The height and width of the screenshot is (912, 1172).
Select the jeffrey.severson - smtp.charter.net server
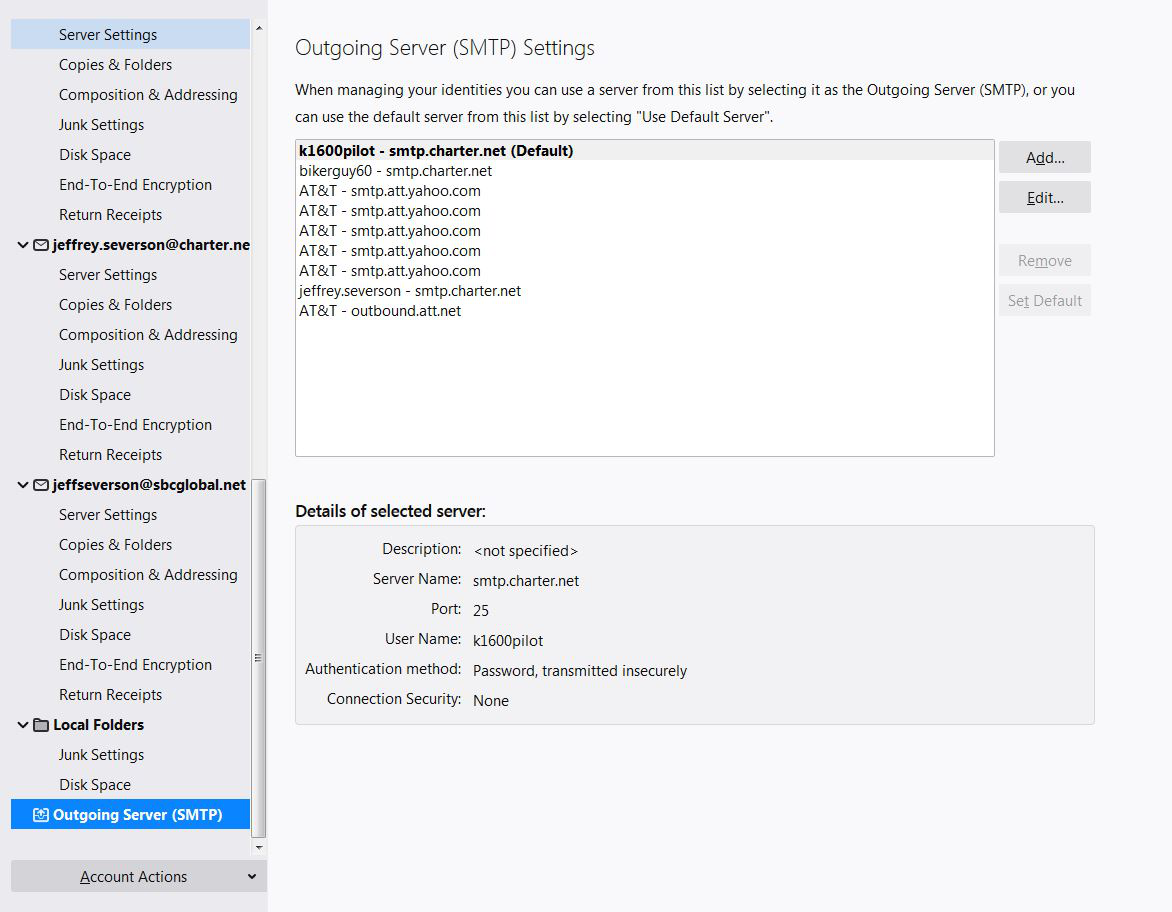coord(644,292)
